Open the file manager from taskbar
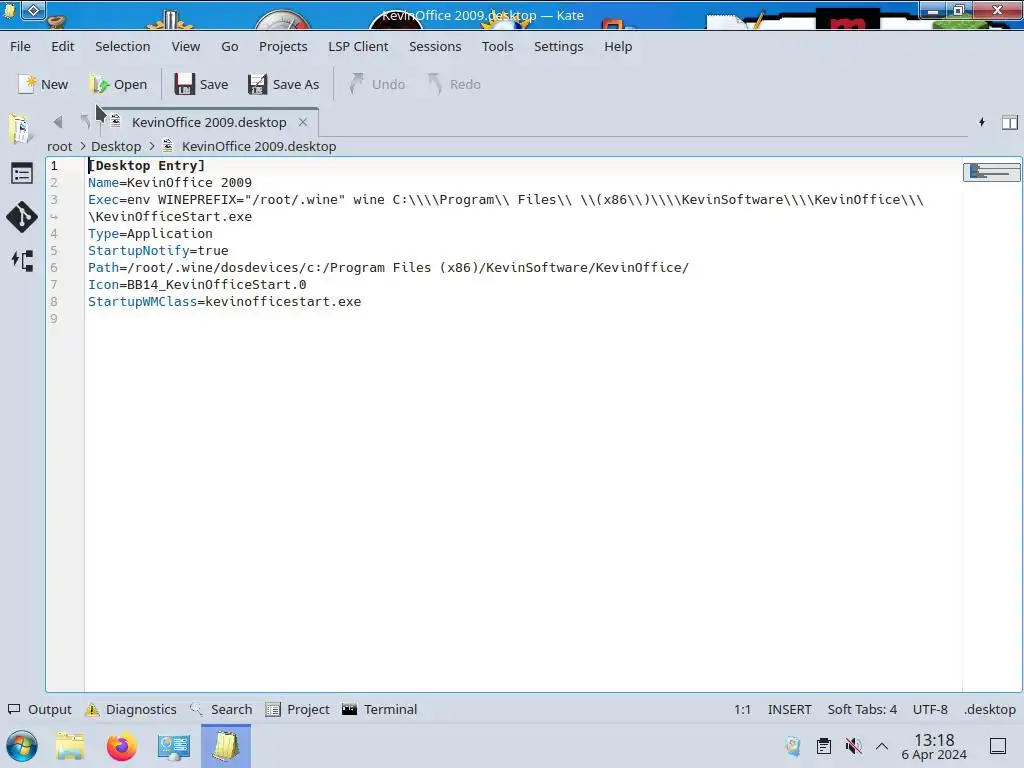Screen dimensions: 1024x768 pos(70,746)
